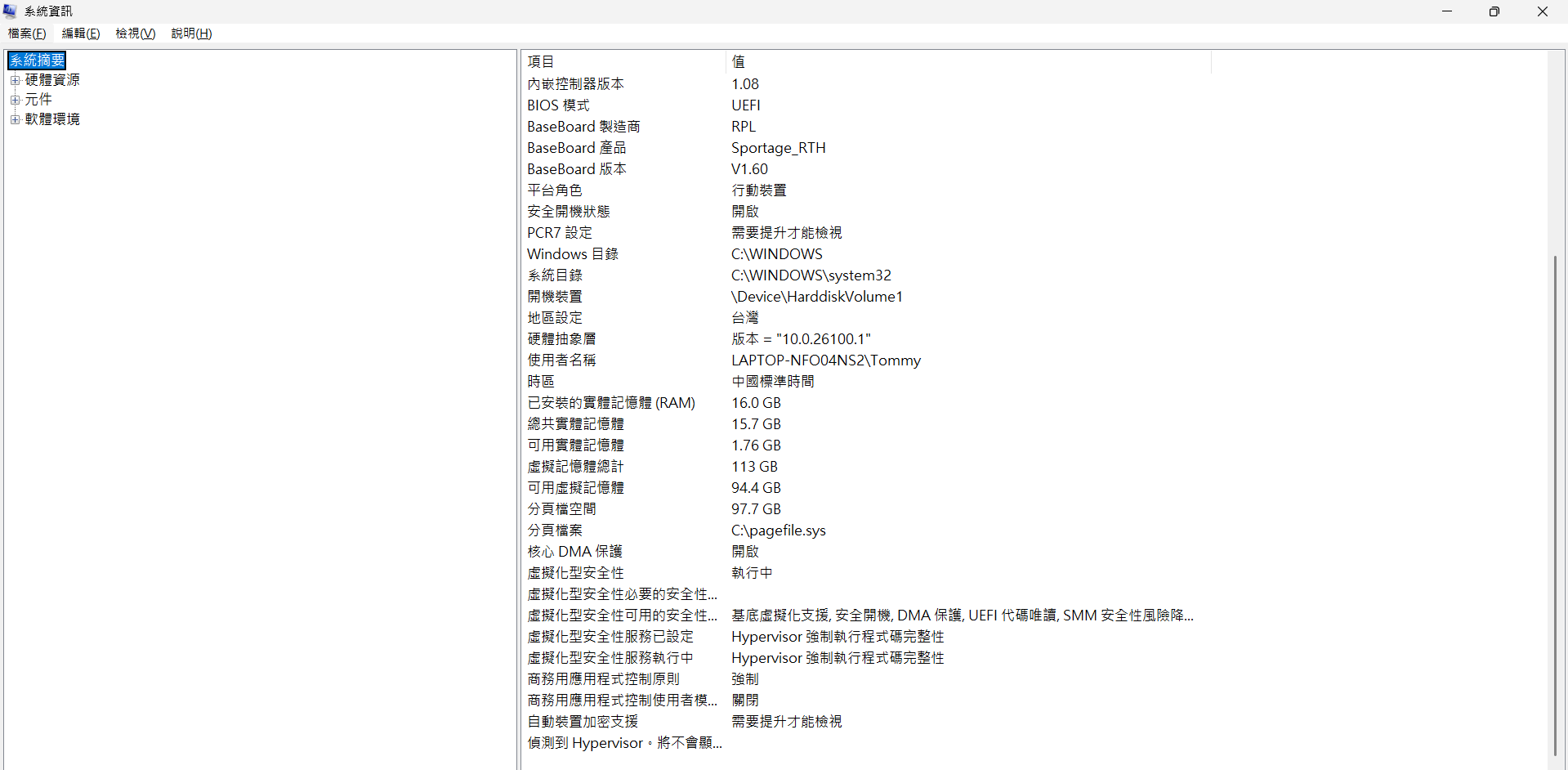This screenshot has height=770, width=1568.
Task: Select the 分頁檔空間 row
Action: point(866,509)
